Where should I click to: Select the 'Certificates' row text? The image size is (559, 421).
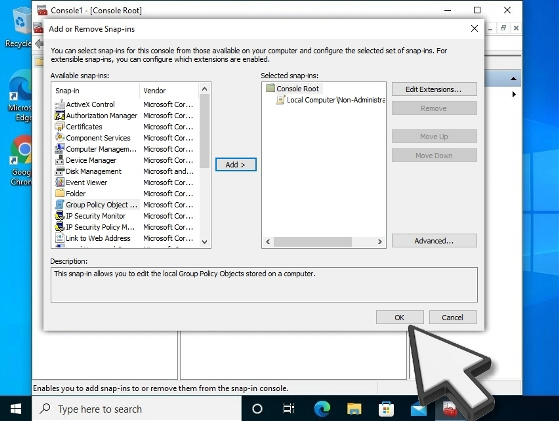coord(84,127)
